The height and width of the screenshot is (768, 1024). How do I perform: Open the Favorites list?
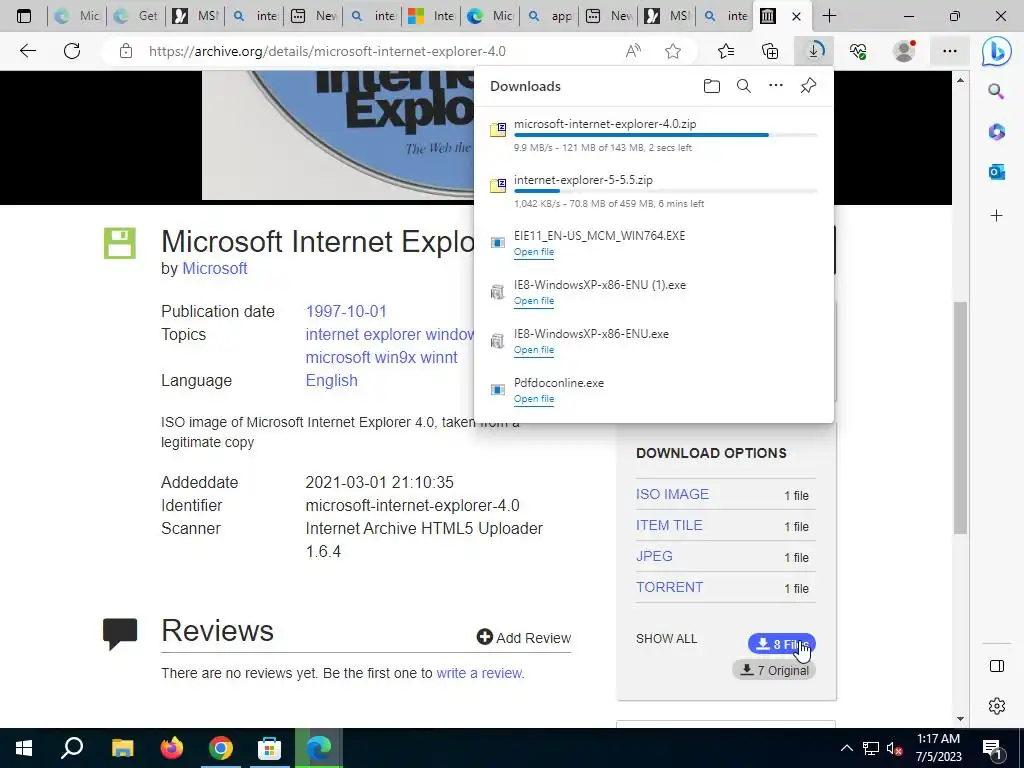pyautogui.click(x=726, y=51)
